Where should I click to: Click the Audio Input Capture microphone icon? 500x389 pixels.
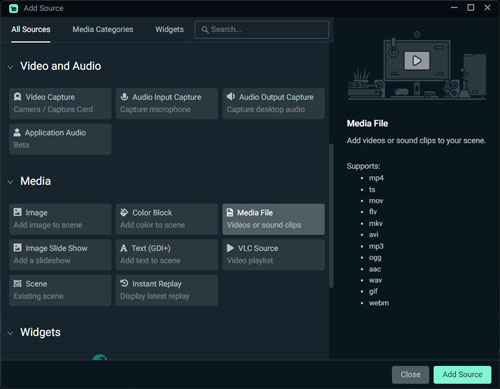point(124,97)
